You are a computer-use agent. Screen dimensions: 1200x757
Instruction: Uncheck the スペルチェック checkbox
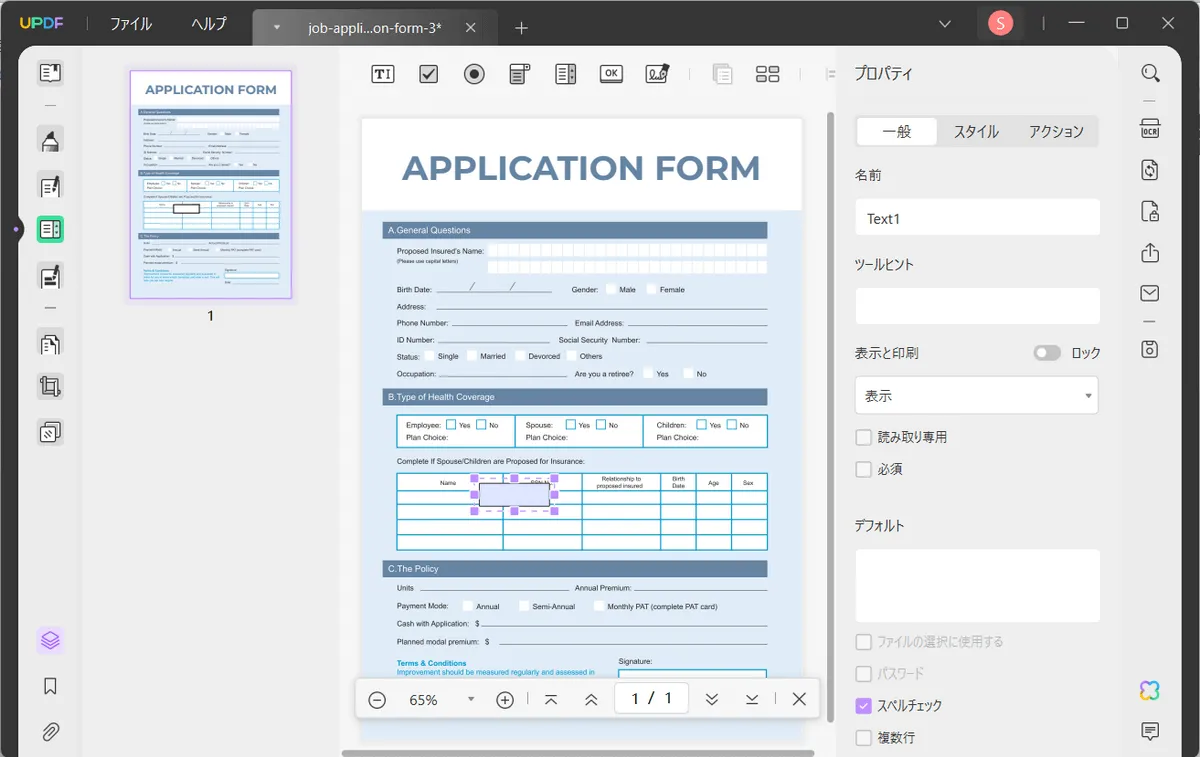(864, 706)
